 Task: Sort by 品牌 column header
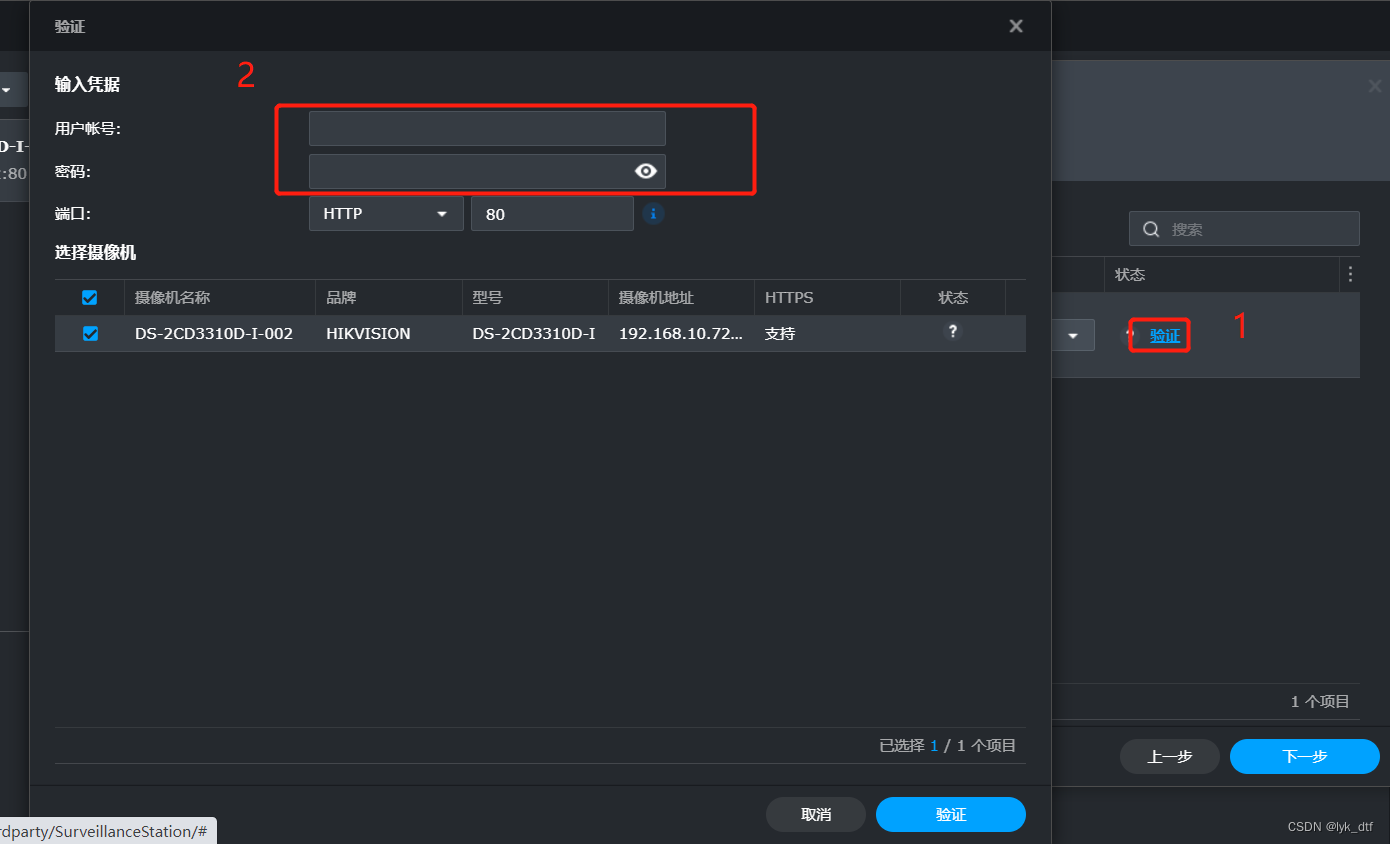coord(389,298)
